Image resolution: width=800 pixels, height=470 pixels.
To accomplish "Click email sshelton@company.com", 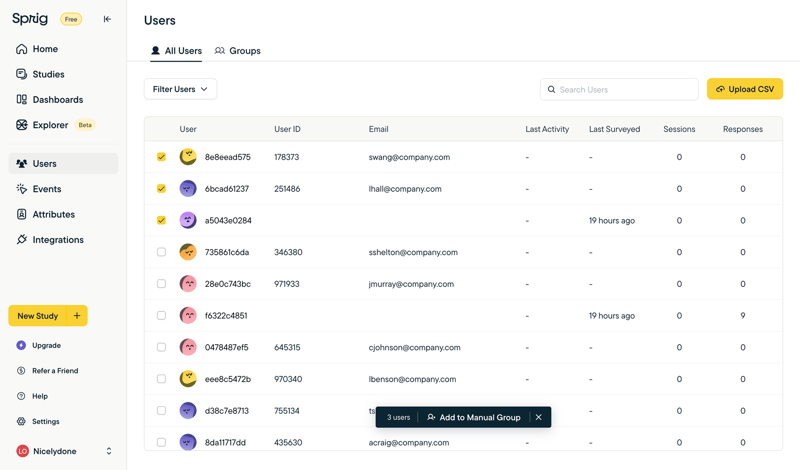I will 413,252.
